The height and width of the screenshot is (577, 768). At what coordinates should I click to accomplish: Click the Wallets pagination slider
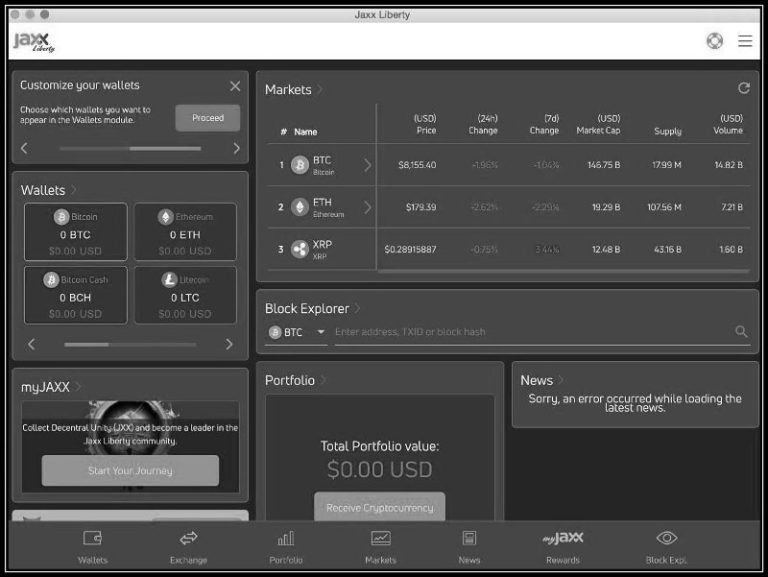[x=130, y=344]
